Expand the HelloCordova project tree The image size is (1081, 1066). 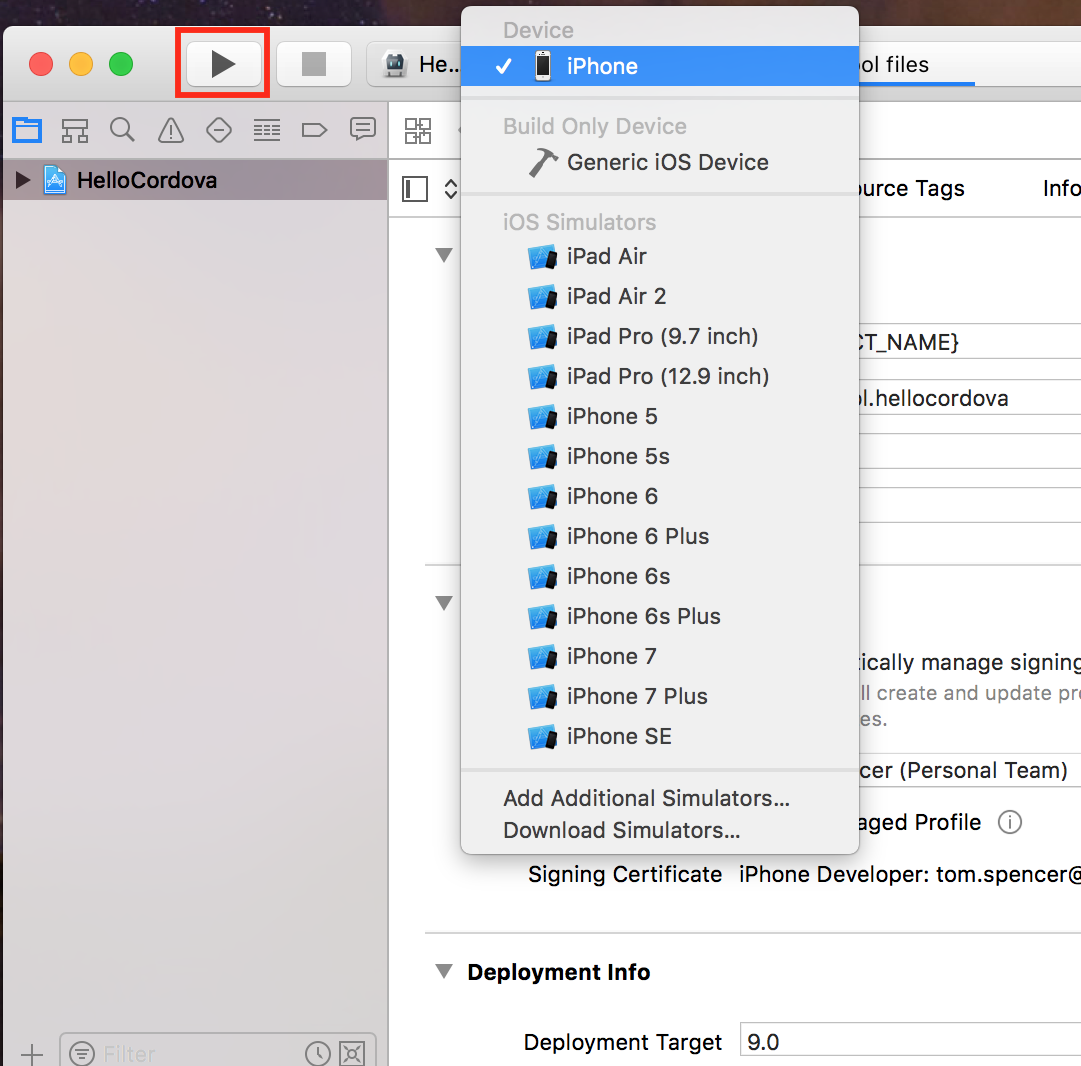(20, 180)
